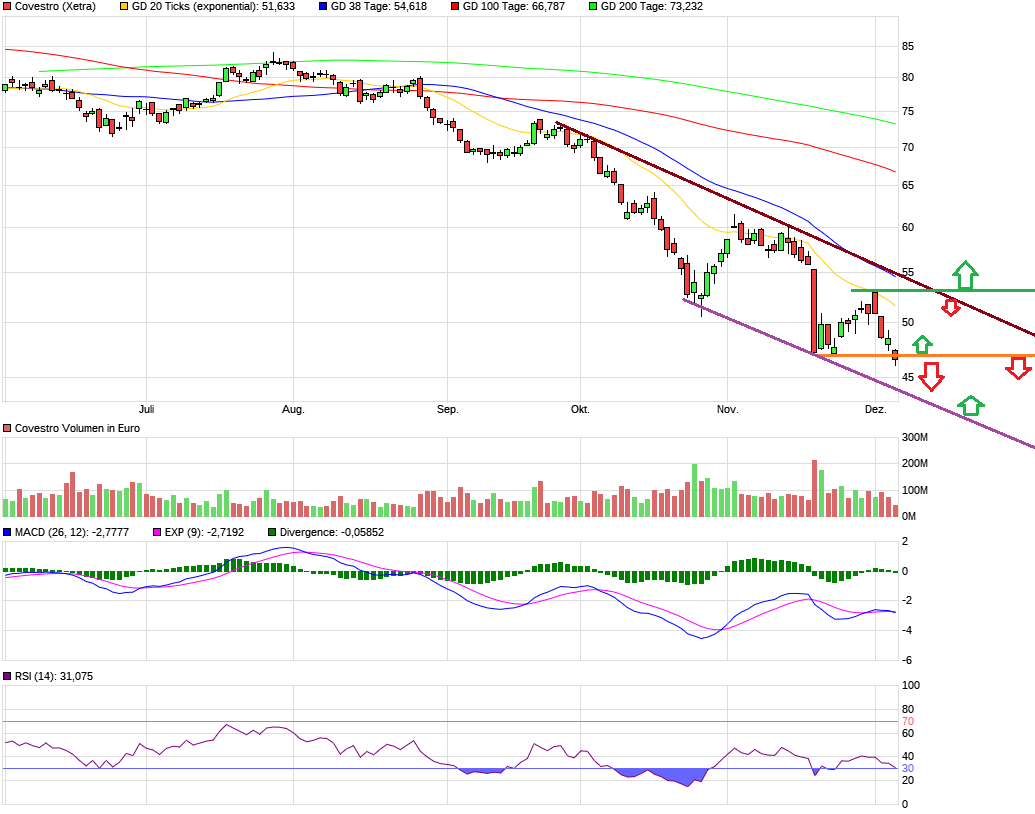Click the red GD 100 Tage legend swatch

point(455,7)
